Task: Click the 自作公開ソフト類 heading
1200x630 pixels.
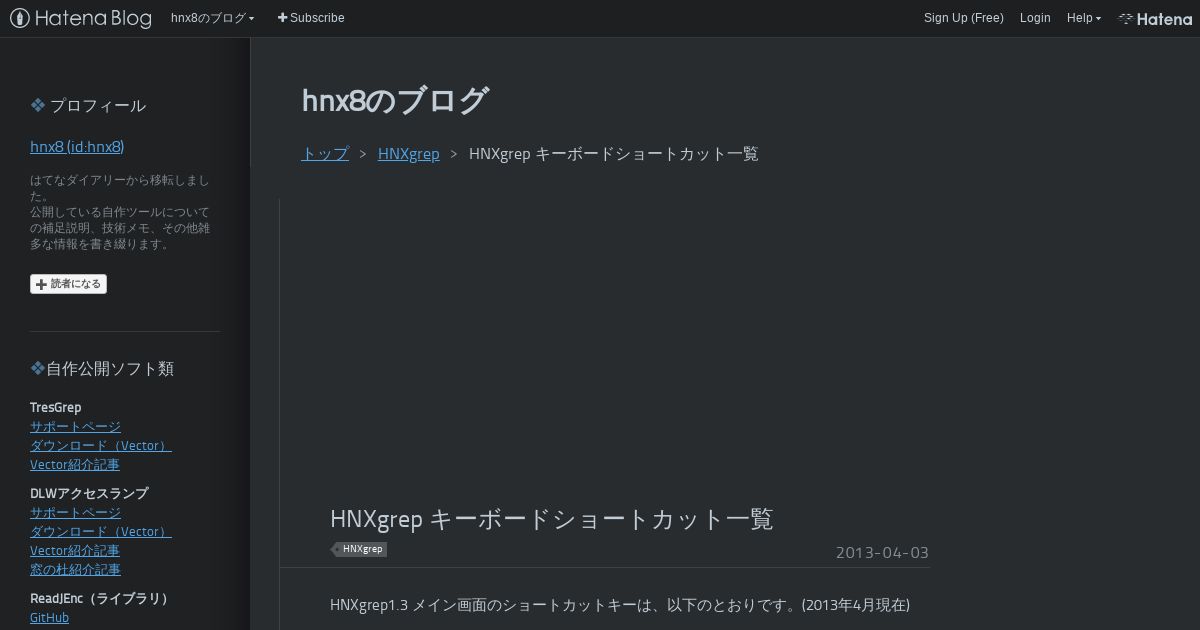Action: click(x=102, y=368)
